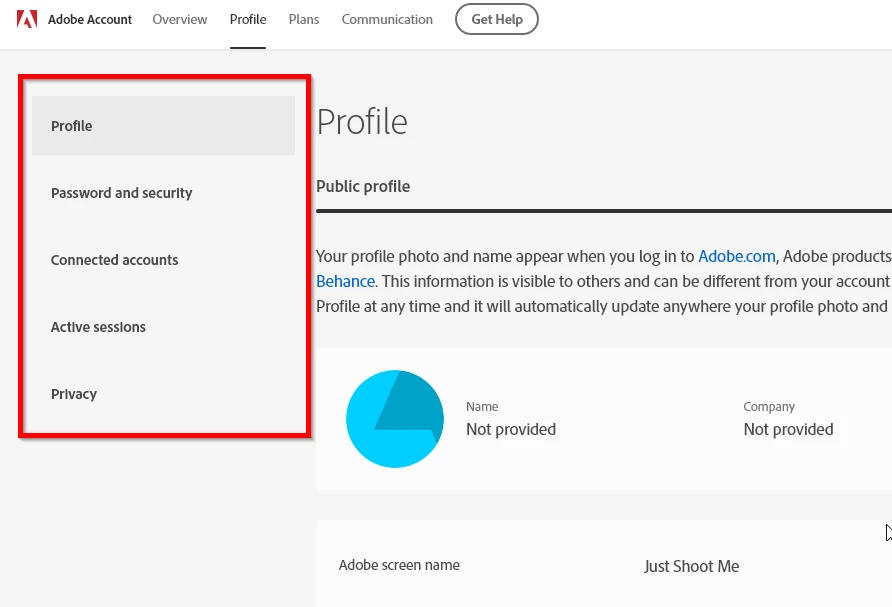Click the large Profile page heading

coord(362,122)
